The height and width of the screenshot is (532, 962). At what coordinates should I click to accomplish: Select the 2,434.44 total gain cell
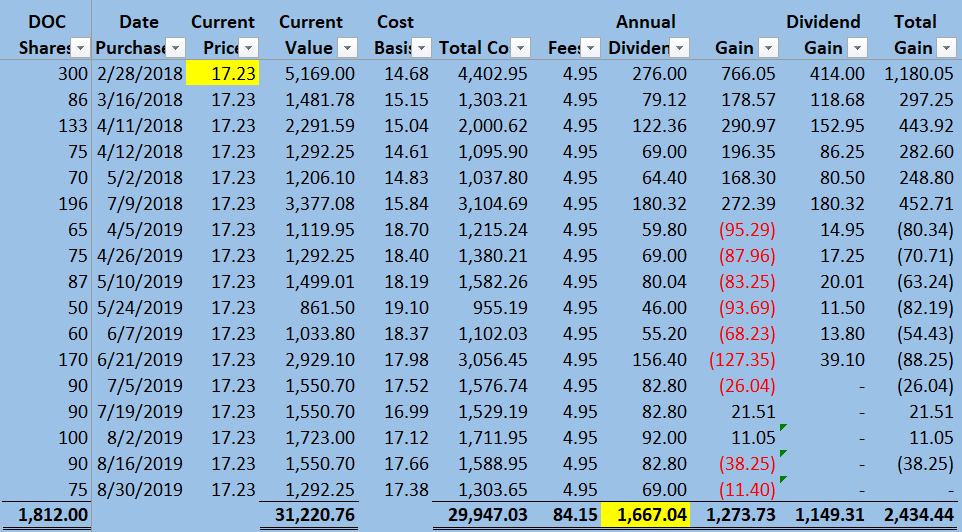(915, 514)
